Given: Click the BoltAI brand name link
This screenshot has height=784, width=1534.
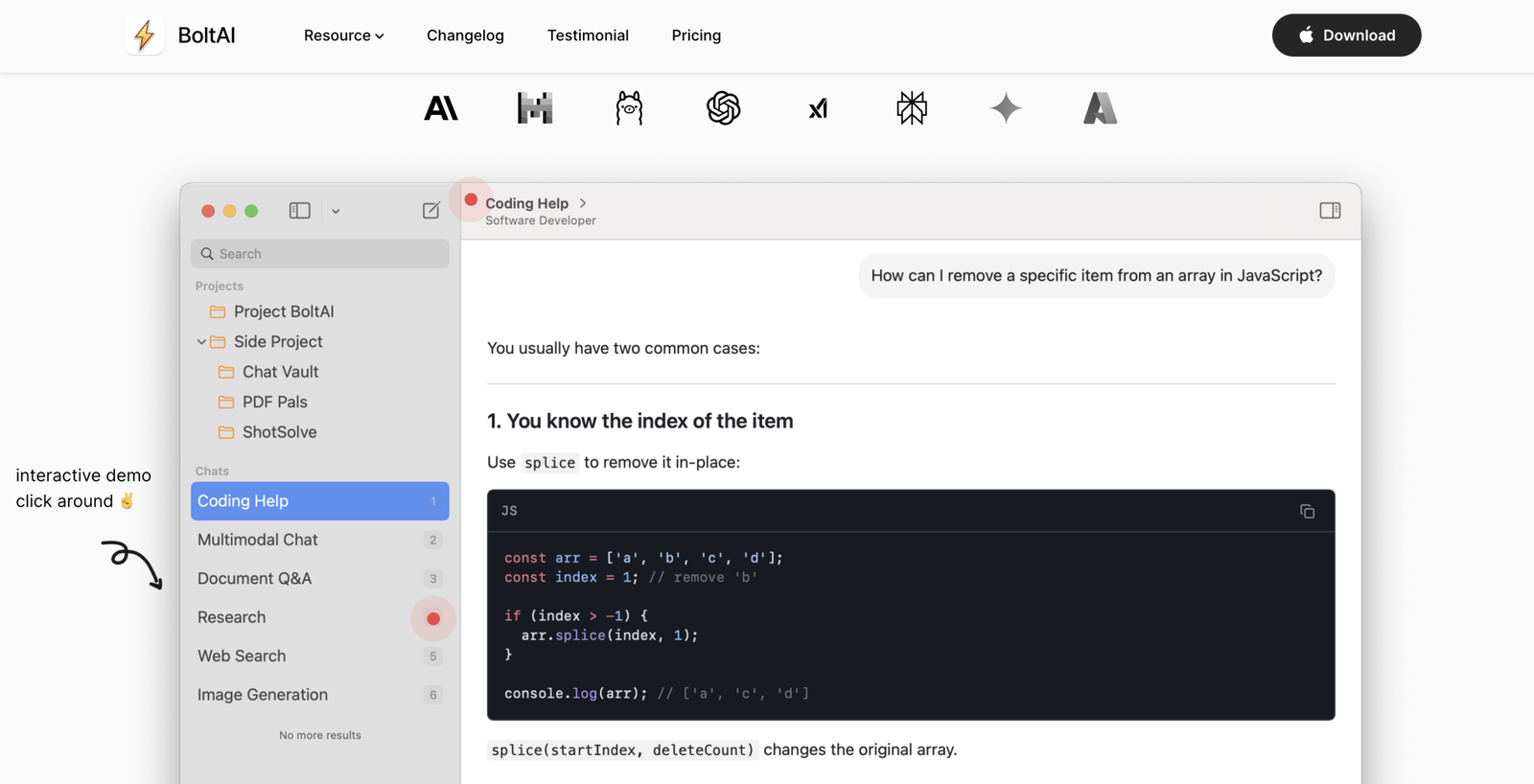Looking at the screenshot, I should coord(206,35).
